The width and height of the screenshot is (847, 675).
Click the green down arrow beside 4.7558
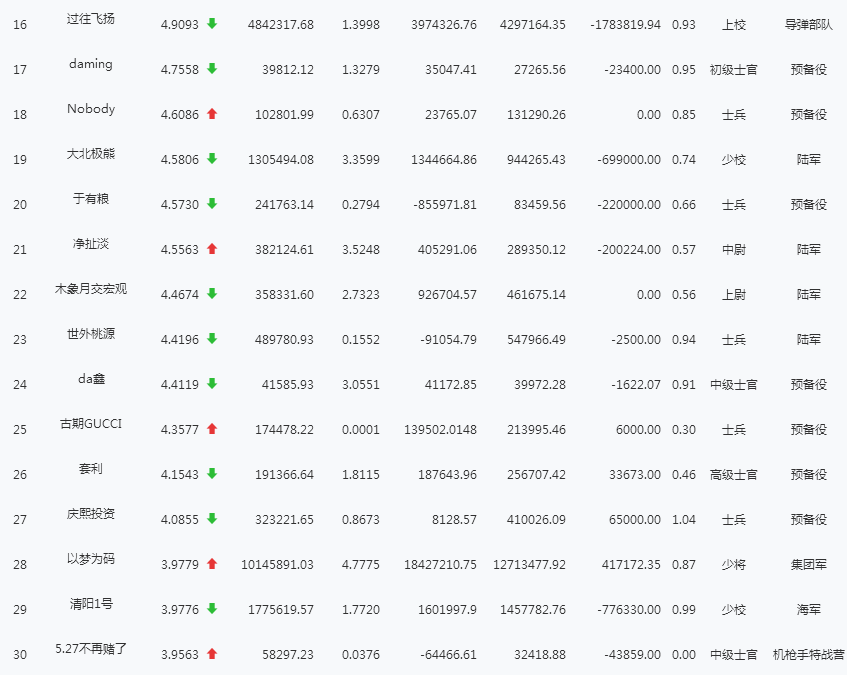point(212,69)
